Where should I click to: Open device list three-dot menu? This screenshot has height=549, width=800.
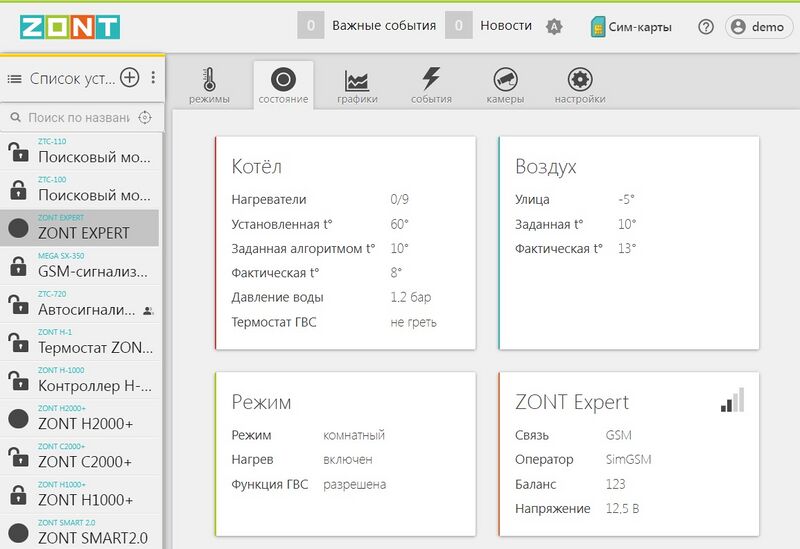coord(153,78)
